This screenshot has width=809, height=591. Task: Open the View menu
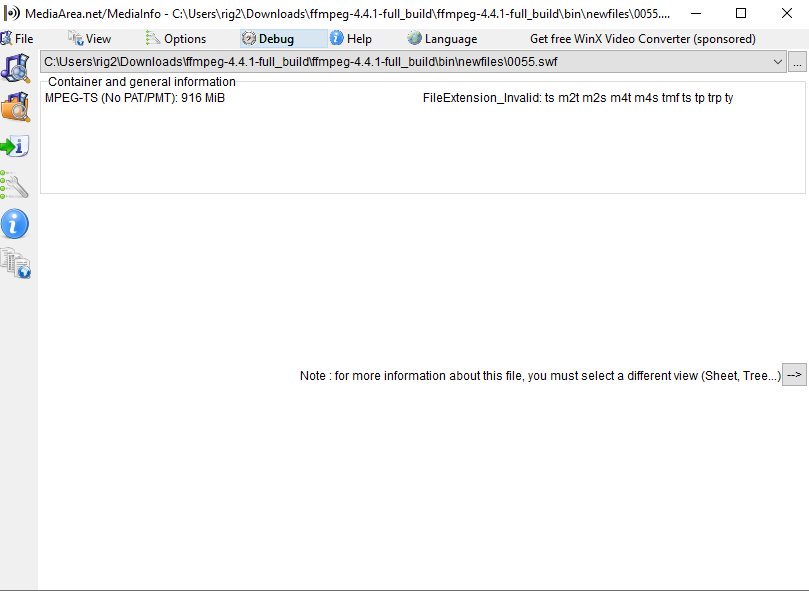click(x=90, y=39)
